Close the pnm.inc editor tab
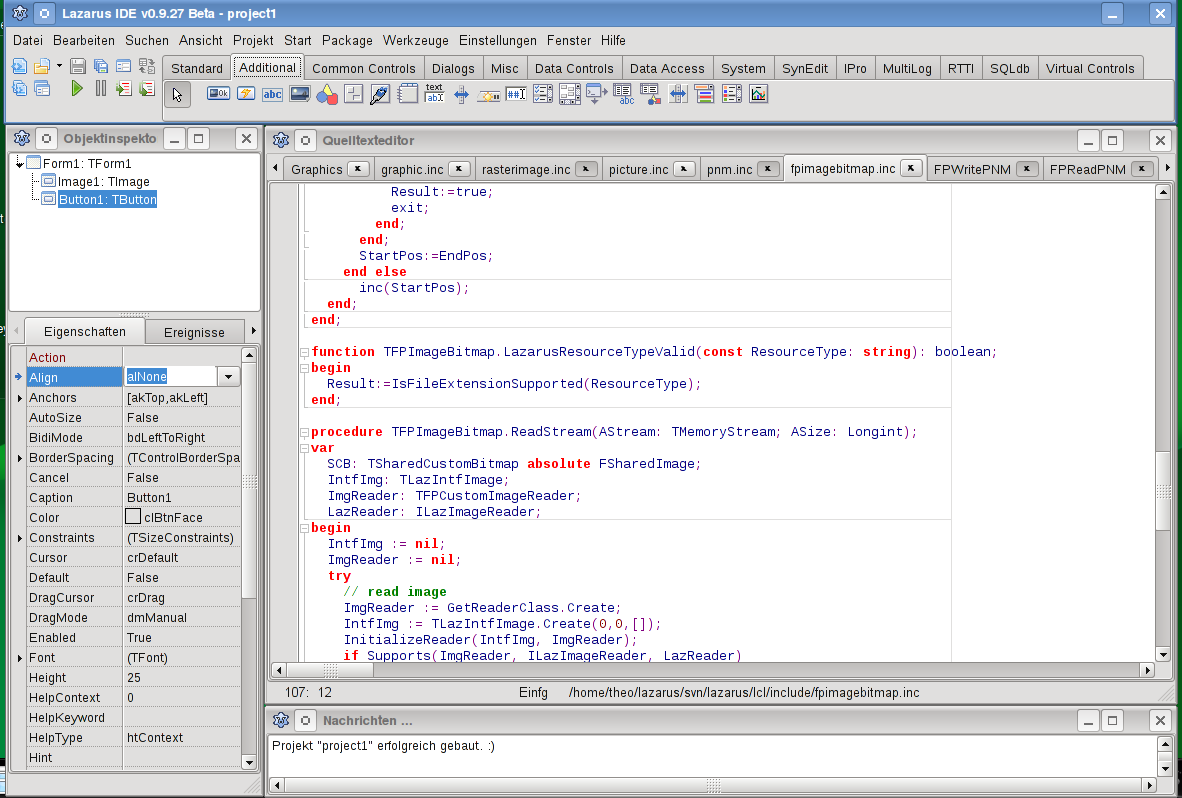The image size is (1182, 798). (x=768, y=169)
